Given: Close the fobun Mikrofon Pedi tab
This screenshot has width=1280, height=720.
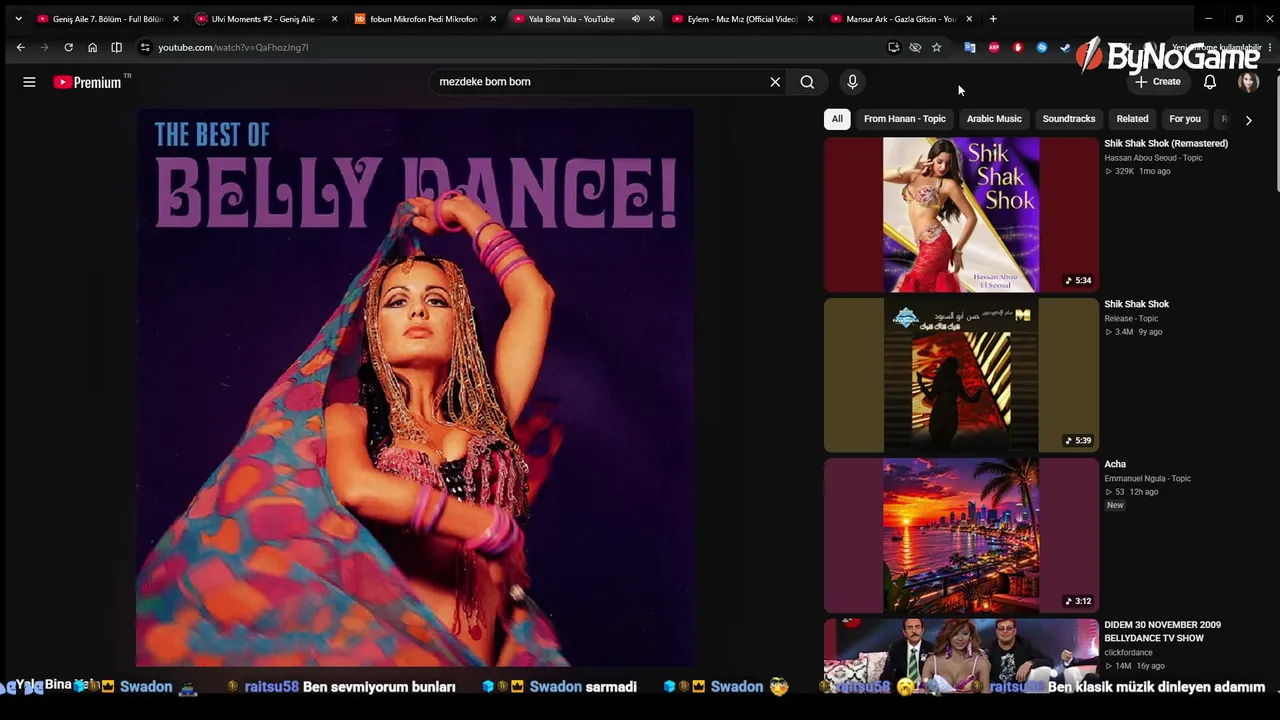Looking at the screenshot, I should (493, 19).
